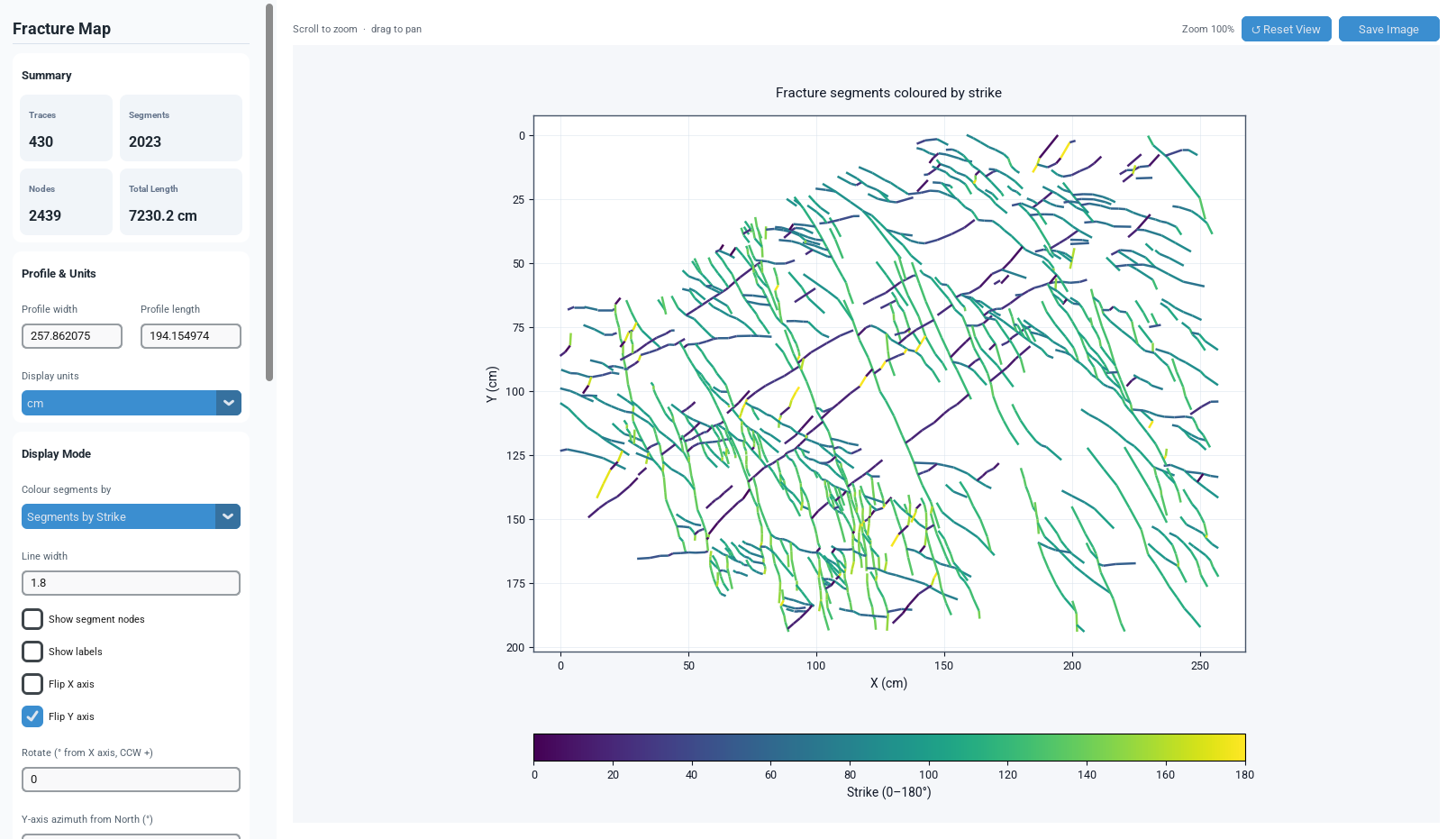Enable Show labels checkbox
The image size is (1456, 839).
(x=32, y=652)
